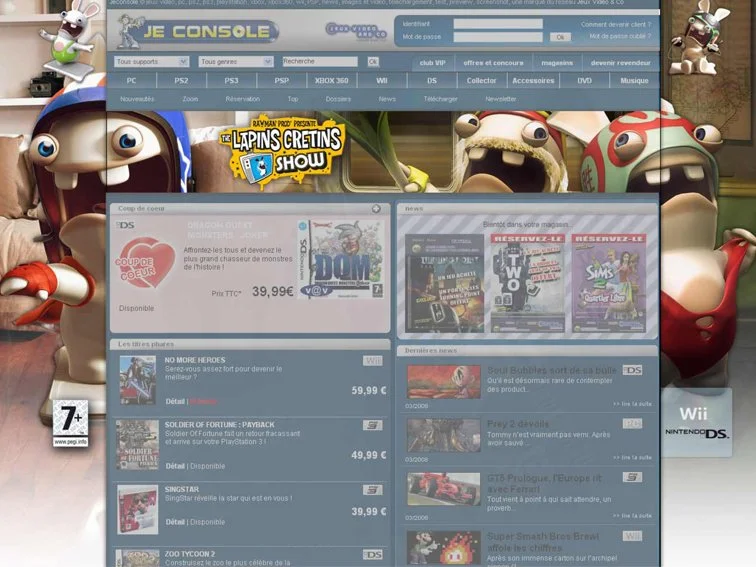Click lire la suite under Prey 2 dévoilé

632,457
